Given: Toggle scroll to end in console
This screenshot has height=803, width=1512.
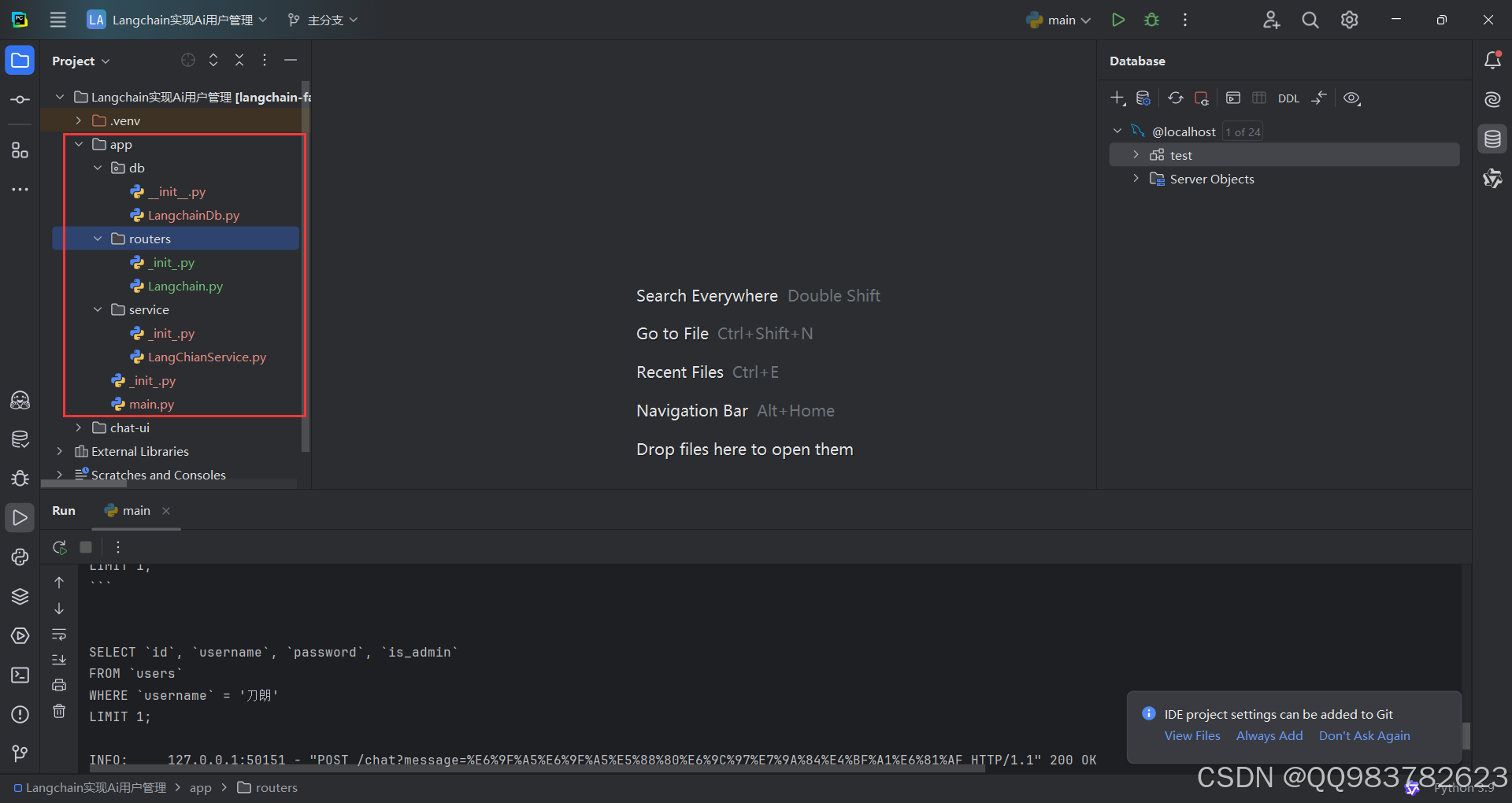Looking at the screenshot, I should tap(59, 660).
